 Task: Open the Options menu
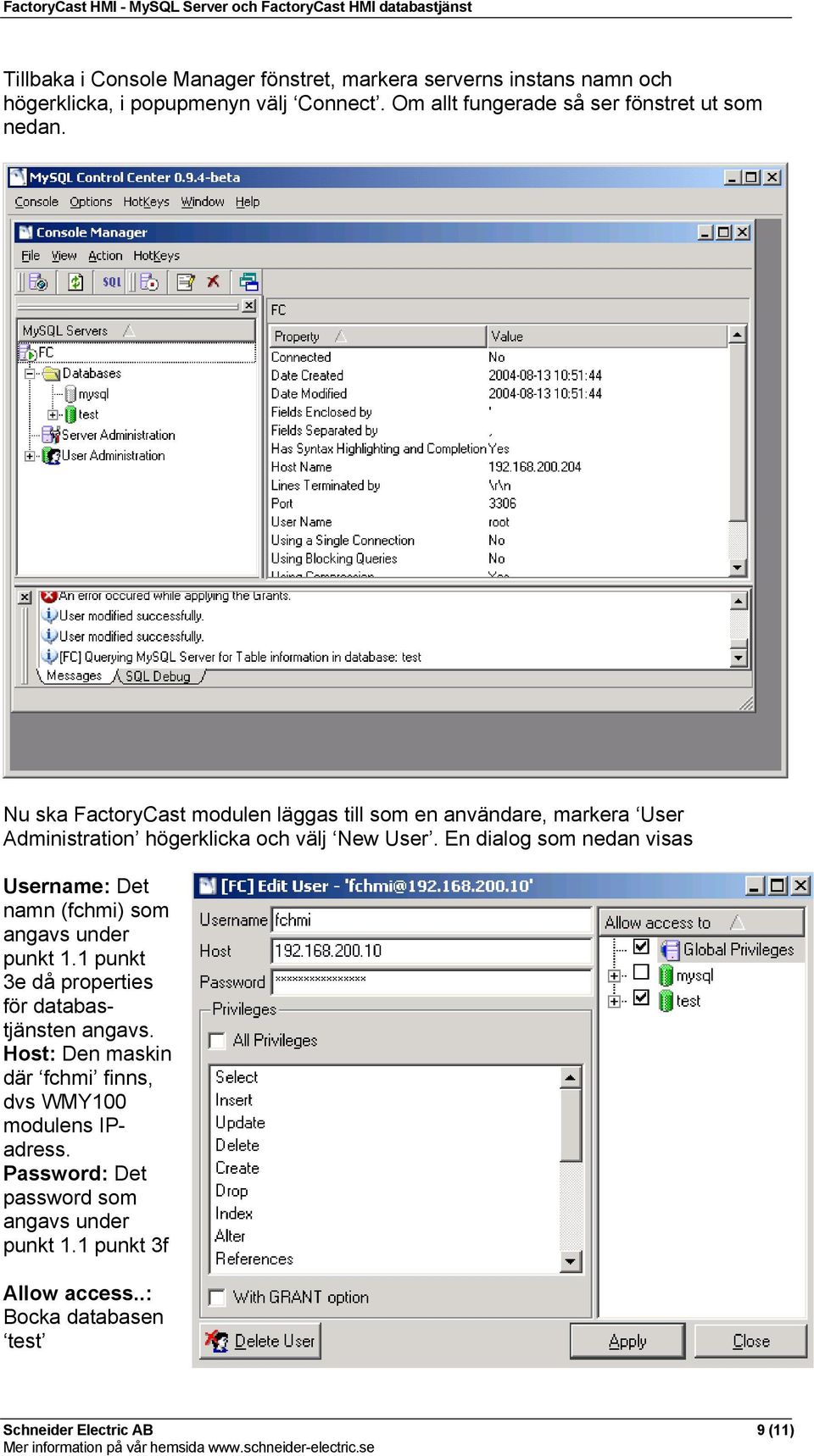[x=91, y=202]
